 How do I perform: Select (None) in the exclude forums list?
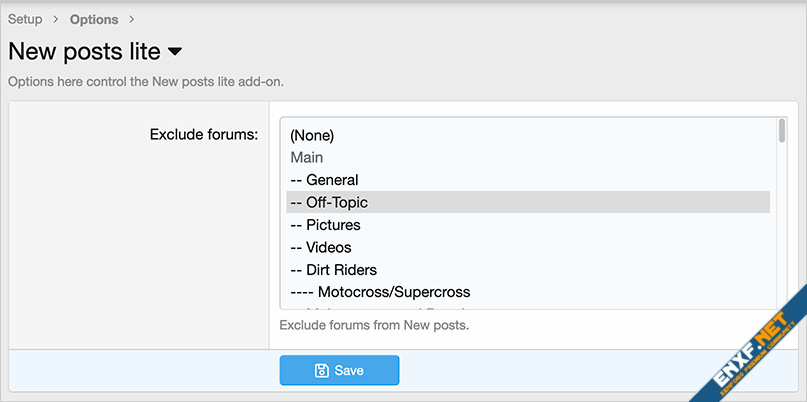[x=312, y=135]
